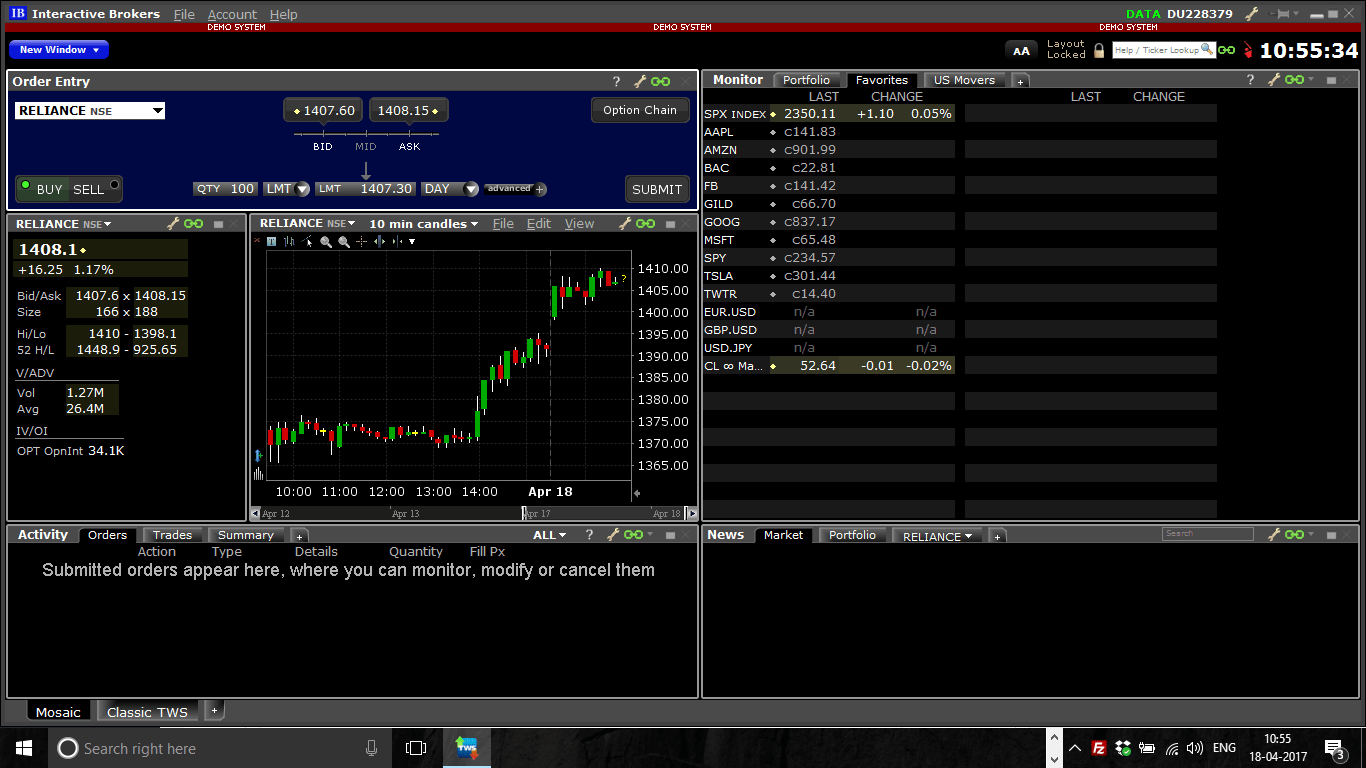Click News panel search field

[1207, 534]
